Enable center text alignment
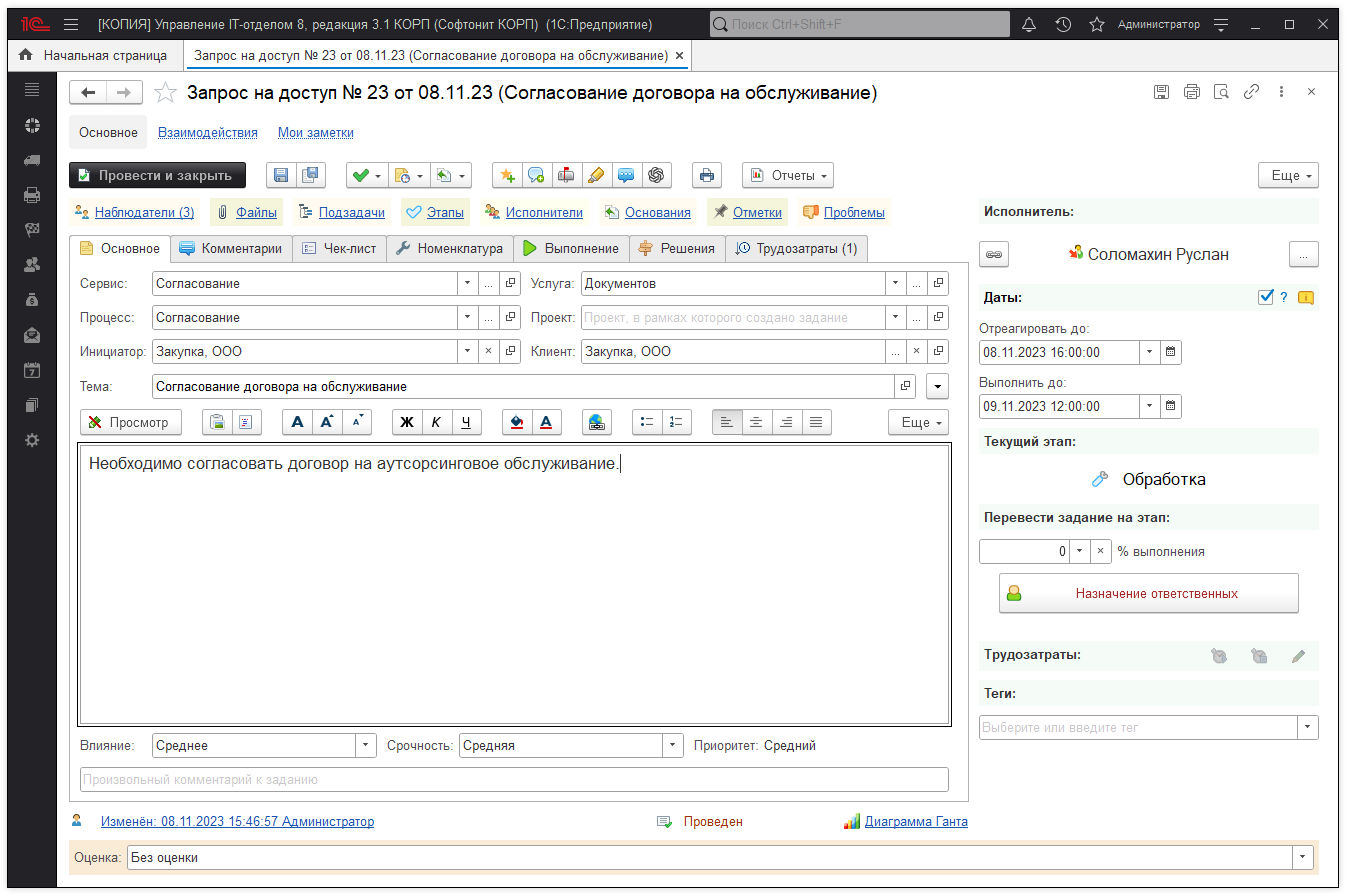The height and width of the screenshot is (895, 1346). [x=756, y=422]
